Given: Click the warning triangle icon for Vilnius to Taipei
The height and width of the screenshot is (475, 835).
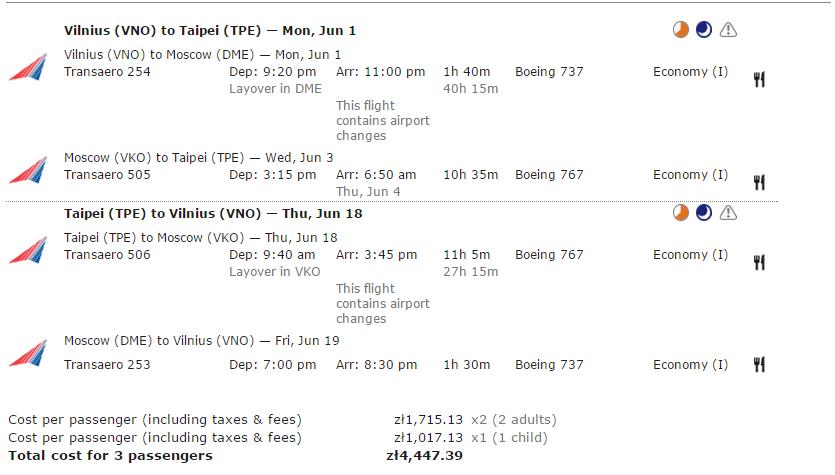Looking at the screenshot, I should click(x=728, y=30).
